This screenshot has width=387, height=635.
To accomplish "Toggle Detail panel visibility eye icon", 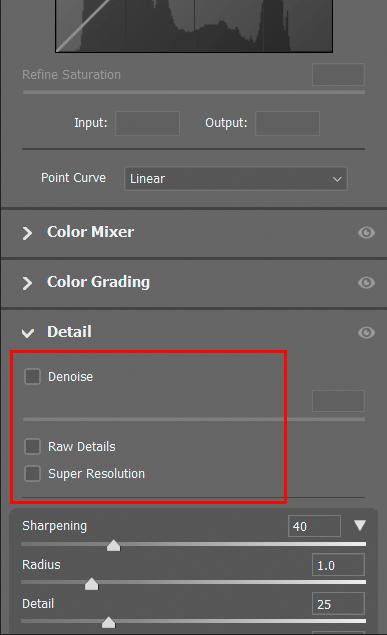I will 366,332.
